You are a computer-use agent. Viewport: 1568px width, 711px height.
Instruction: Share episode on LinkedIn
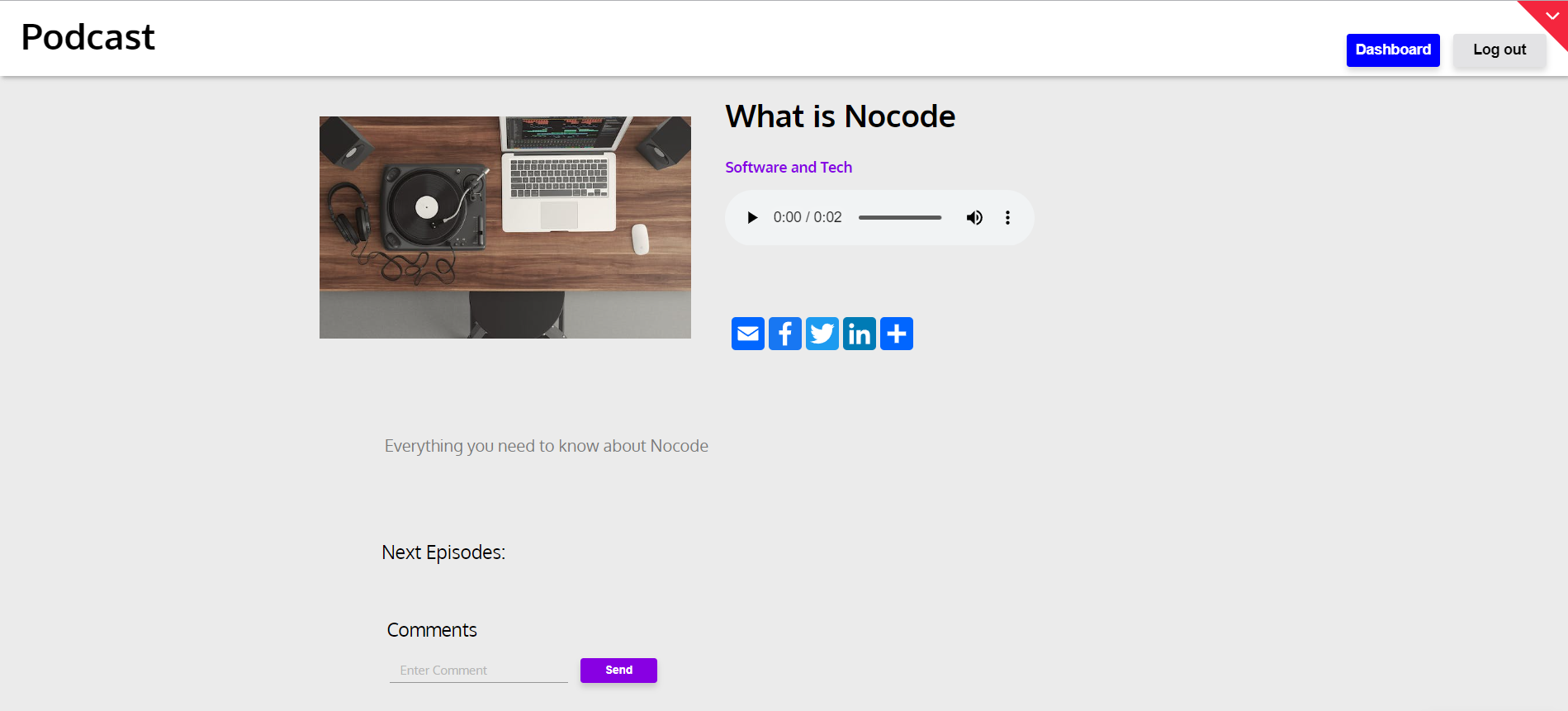coord(860,334)
